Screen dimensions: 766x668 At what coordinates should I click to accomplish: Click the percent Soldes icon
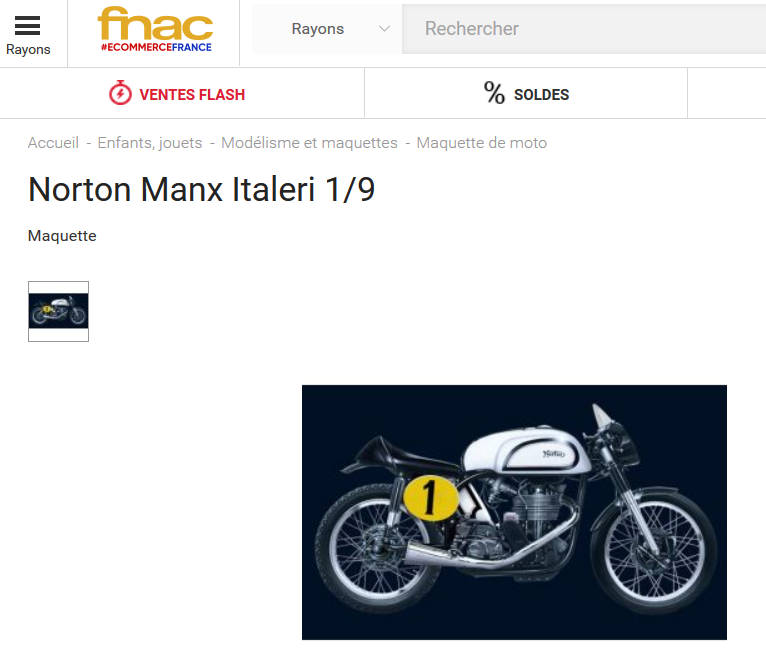pyautogui.click(x=494, y=93)
